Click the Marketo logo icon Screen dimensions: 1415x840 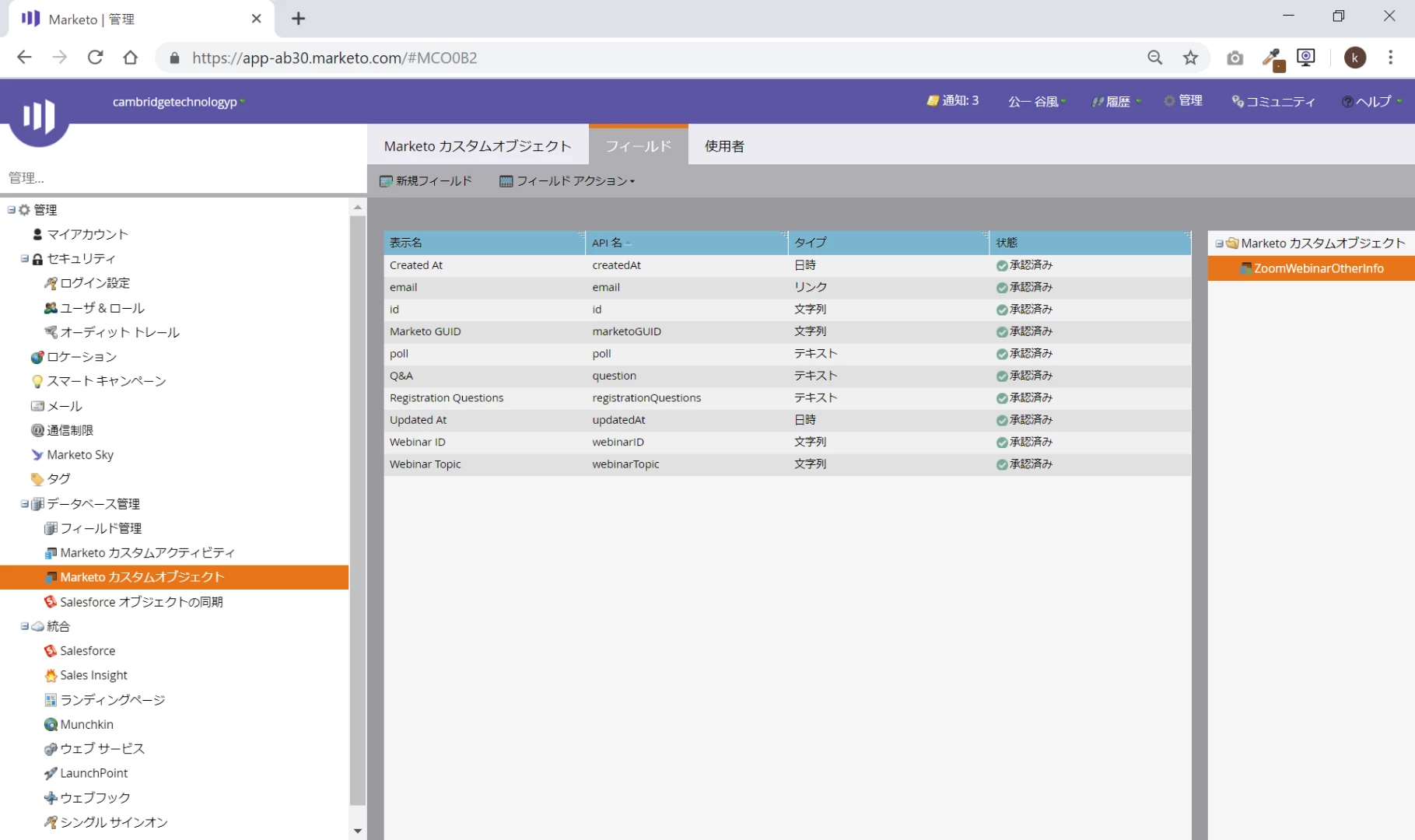click(x=38, y=117)
